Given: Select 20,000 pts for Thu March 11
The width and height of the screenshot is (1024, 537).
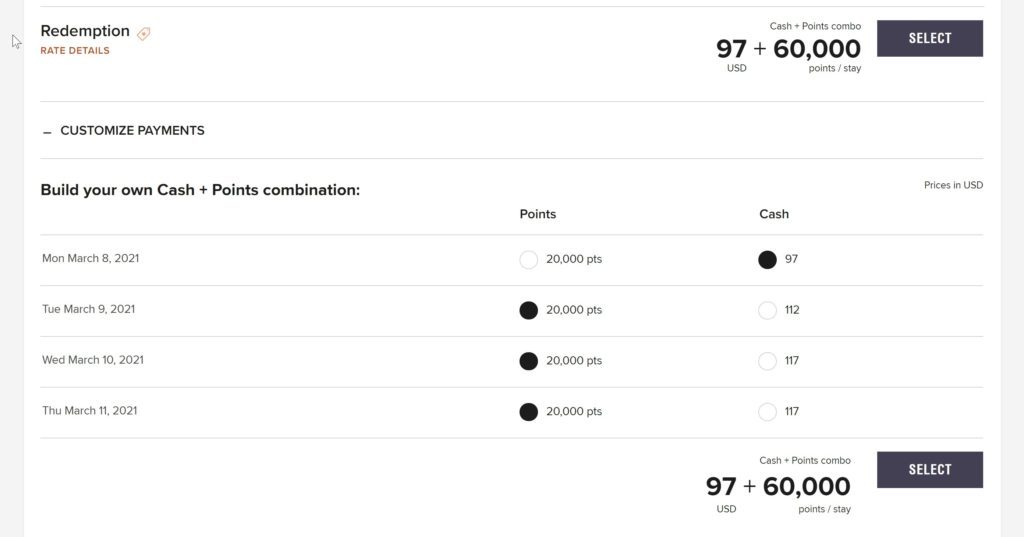Looking at the screenshot, I should 528,411.
